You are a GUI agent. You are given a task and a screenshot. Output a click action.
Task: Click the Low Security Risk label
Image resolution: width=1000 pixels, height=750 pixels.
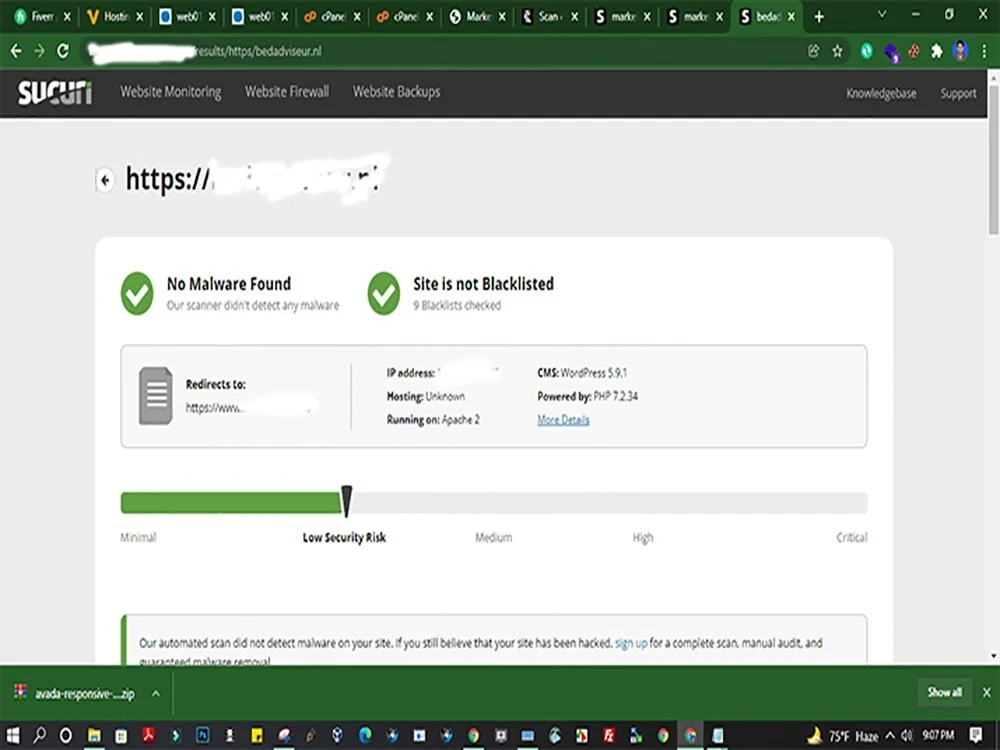[344, 538]
